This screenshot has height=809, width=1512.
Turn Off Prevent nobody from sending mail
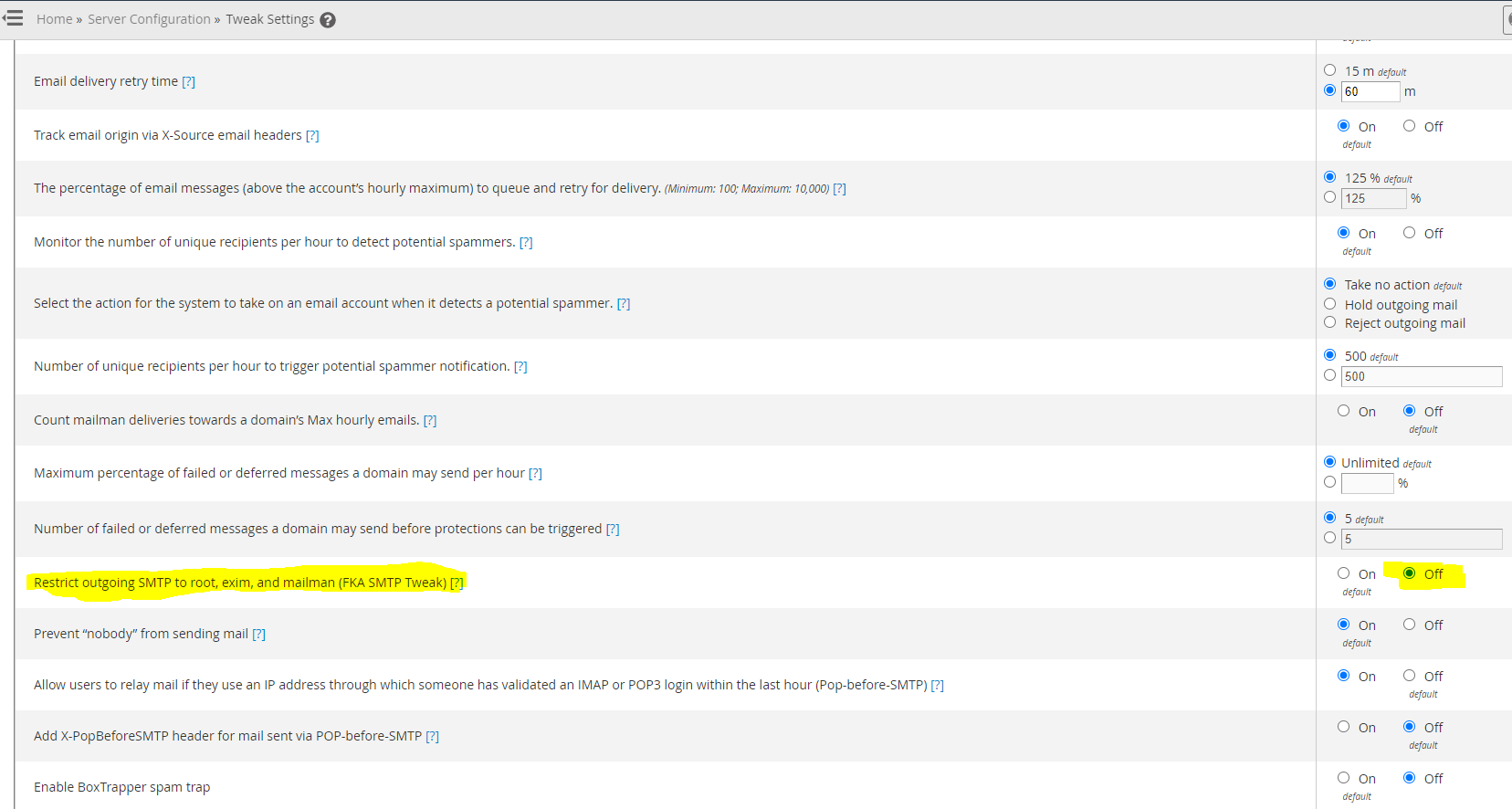1409,625
